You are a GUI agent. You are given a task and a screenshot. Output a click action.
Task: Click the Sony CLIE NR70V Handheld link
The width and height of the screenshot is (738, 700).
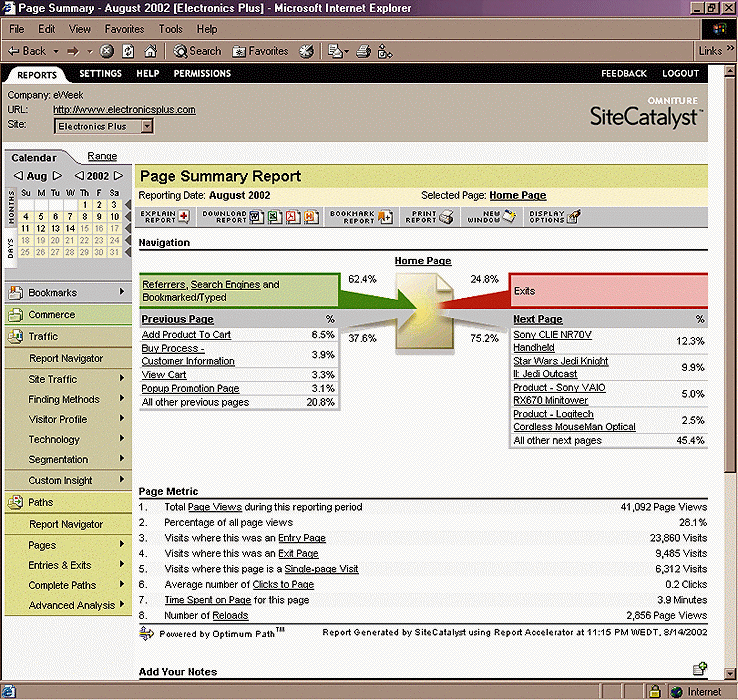coord(553,341)
